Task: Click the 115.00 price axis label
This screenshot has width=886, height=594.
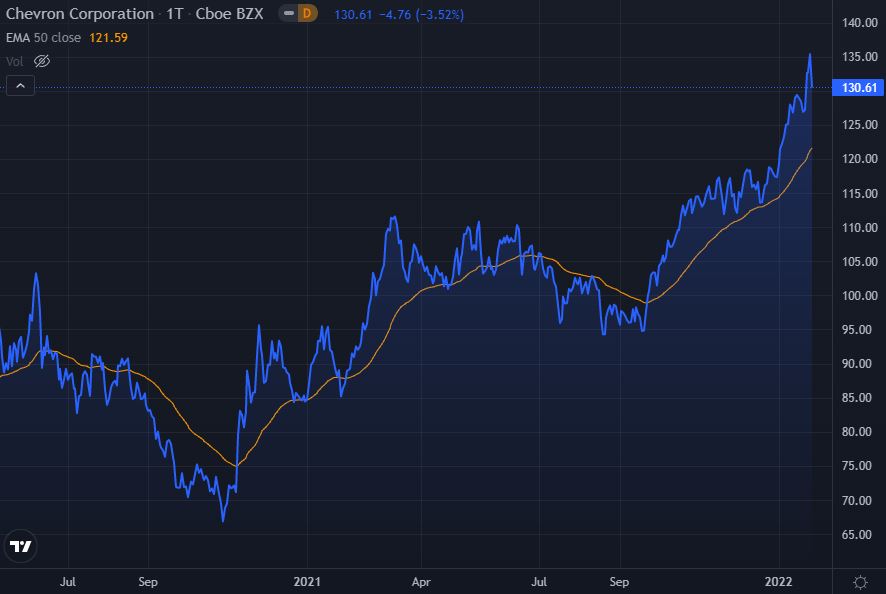Action: [x=859, y=193]
